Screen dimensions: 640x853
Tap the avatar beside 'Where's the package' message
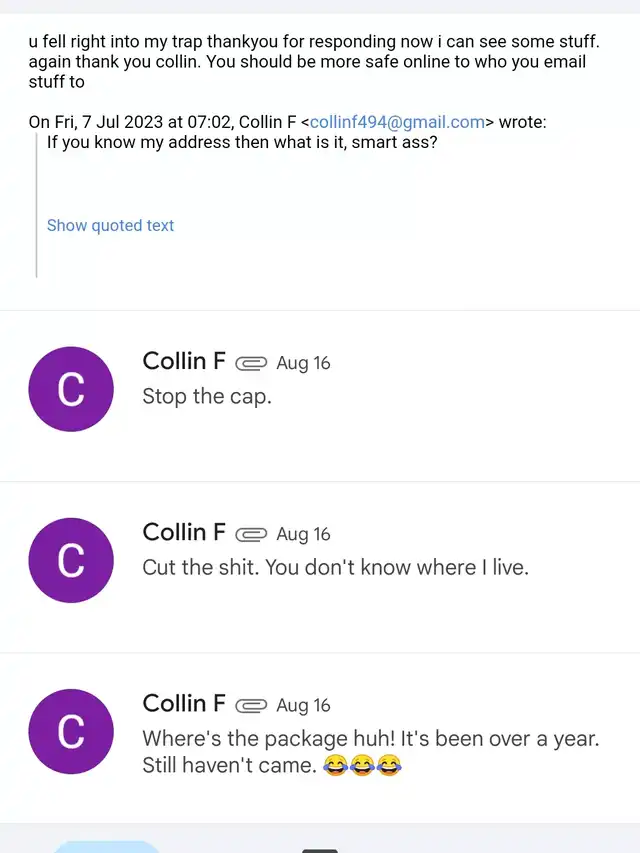[71, 732]
